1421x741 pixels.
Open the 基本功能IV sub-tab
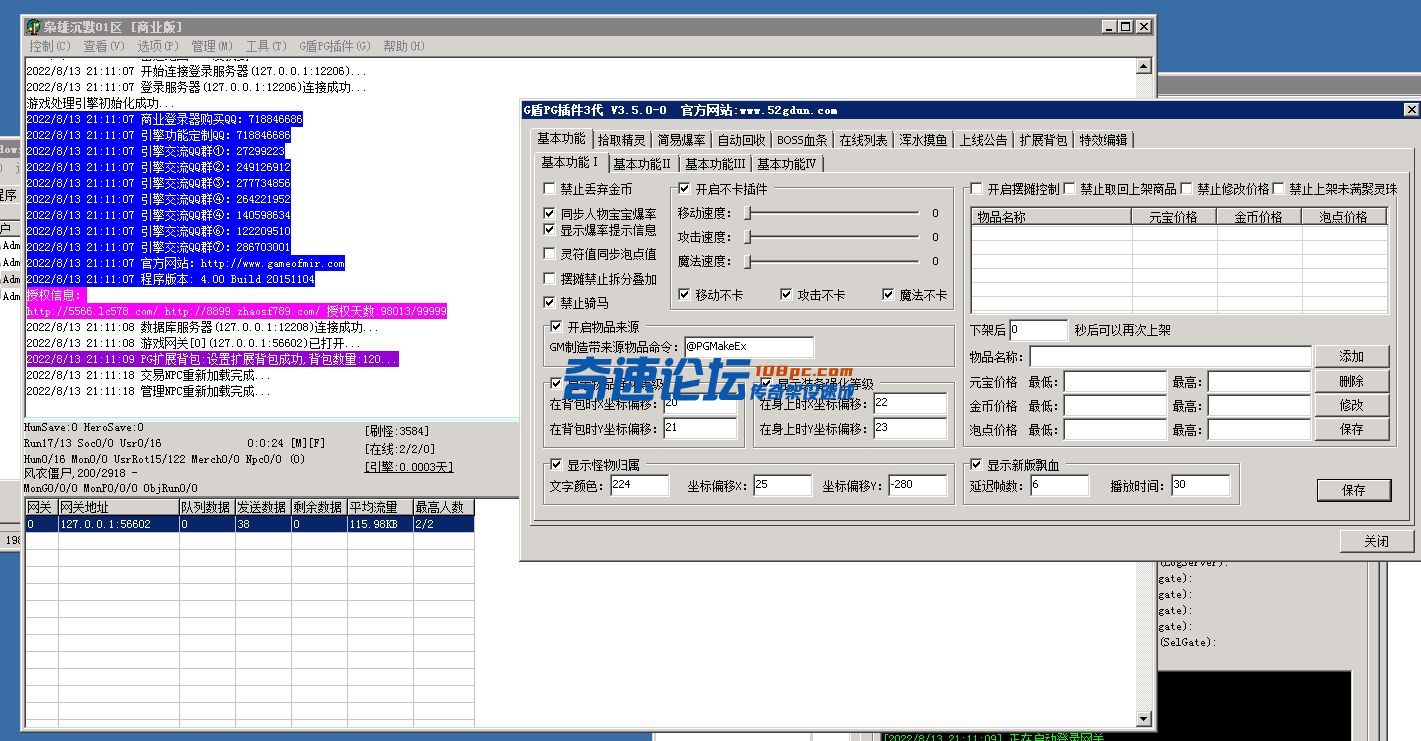click(x=786, y=164)
